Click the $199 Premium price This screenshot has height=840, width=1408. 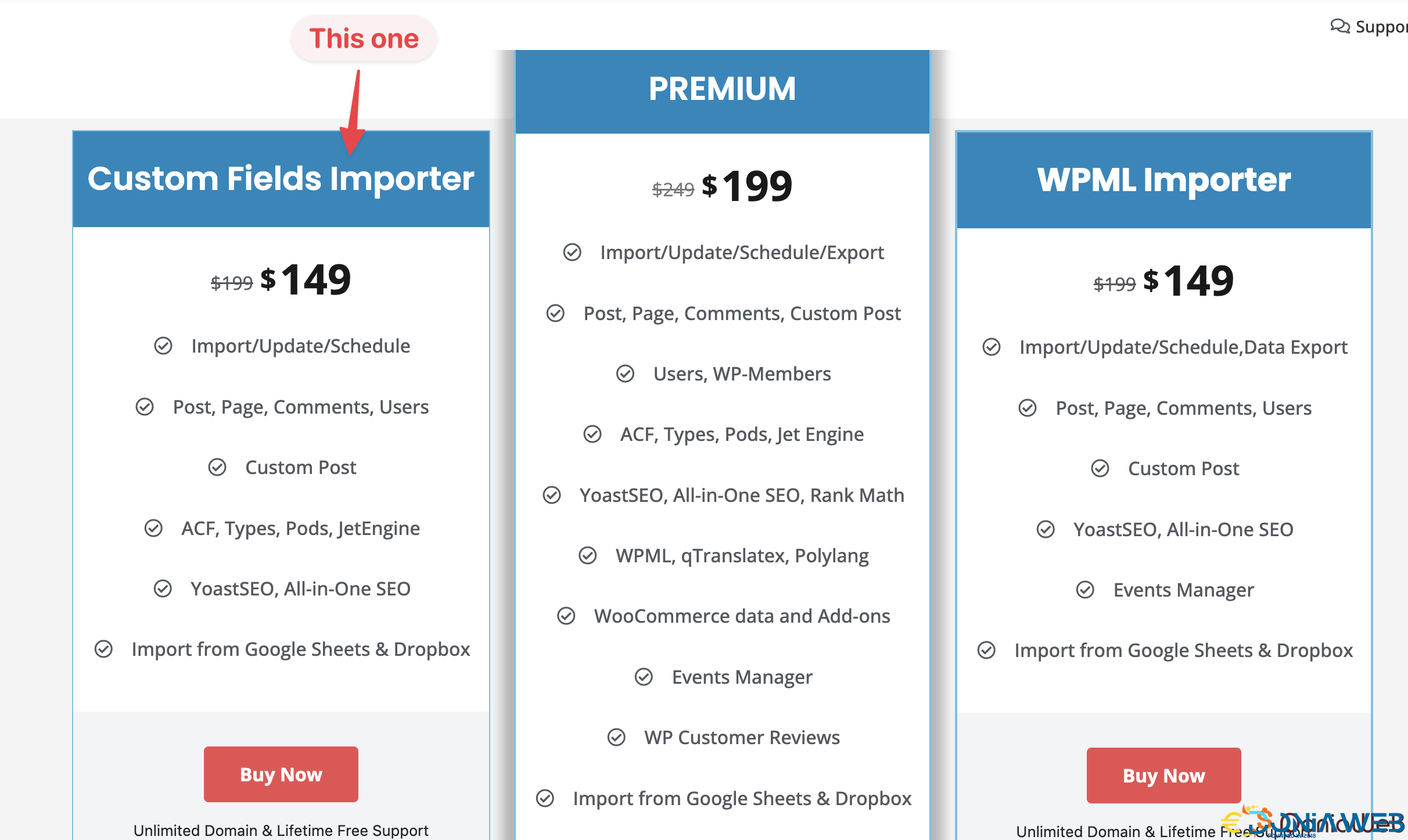pos(747,186)
